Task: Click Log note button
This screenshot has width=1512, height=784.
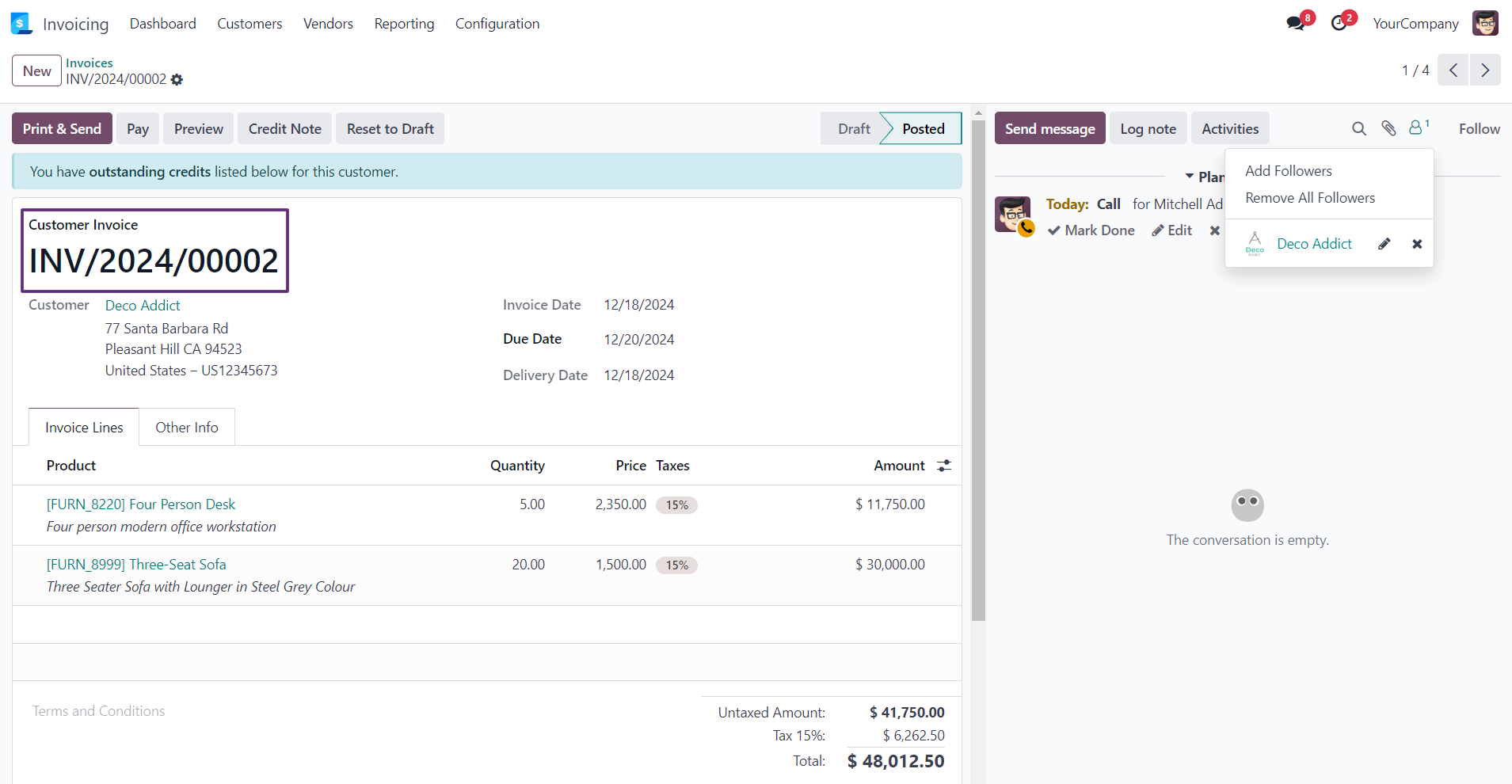Action: 1148,128
